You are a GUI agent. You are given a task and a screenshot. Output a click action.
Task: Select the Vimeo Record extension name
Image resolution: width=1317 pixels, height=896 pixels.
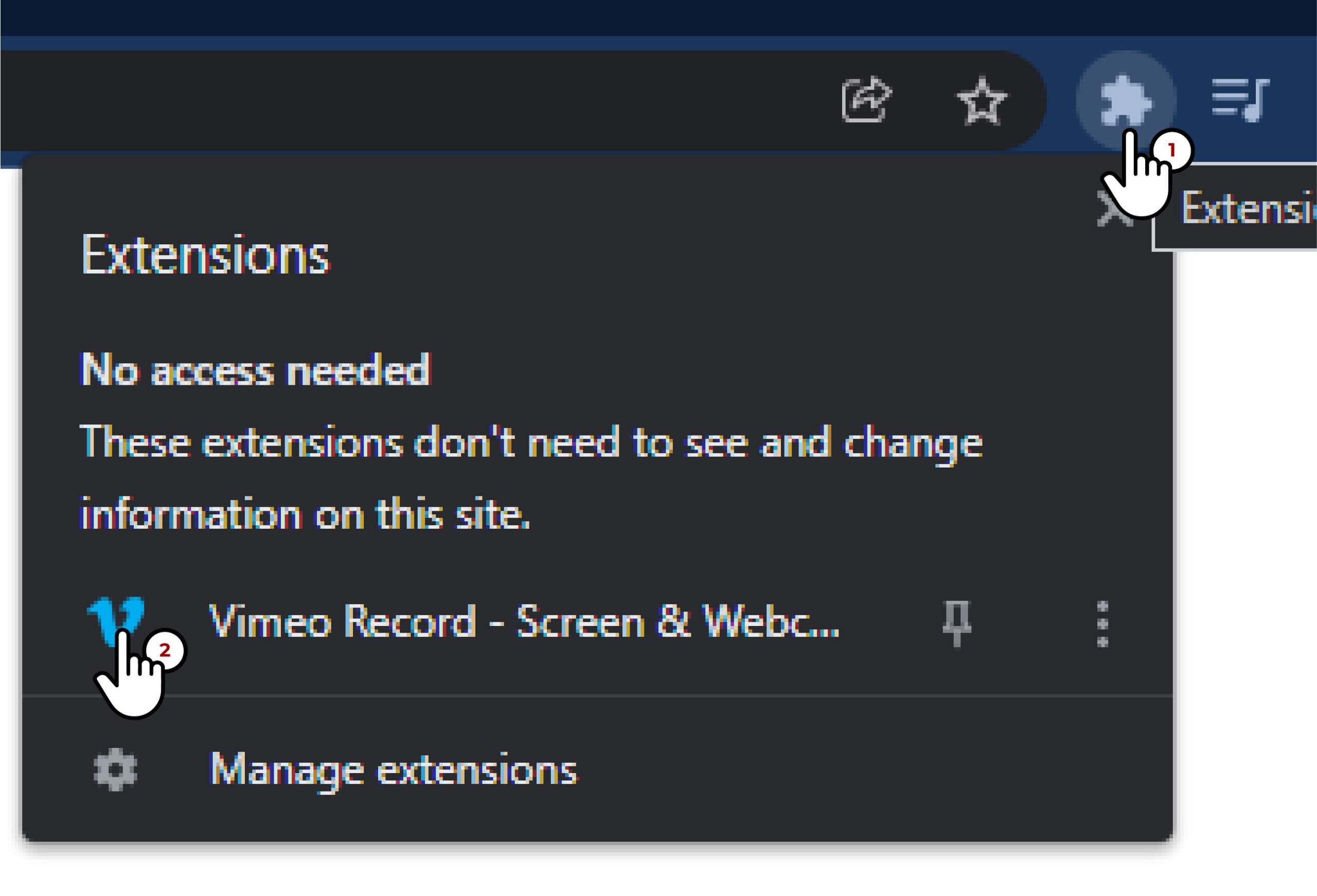(524, 622)
